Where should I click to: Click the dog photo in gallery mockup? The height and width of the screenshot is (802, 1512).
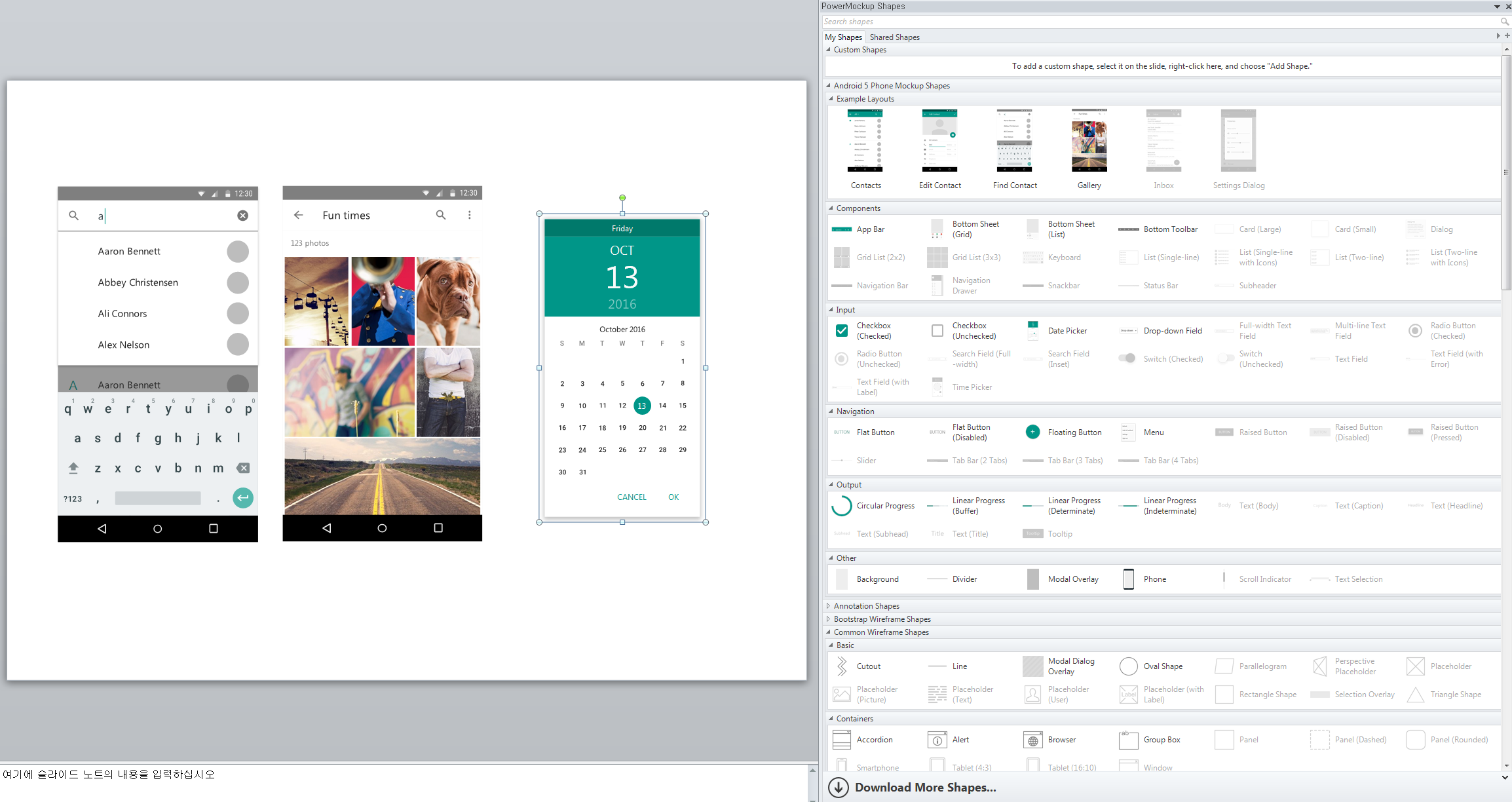448,301
